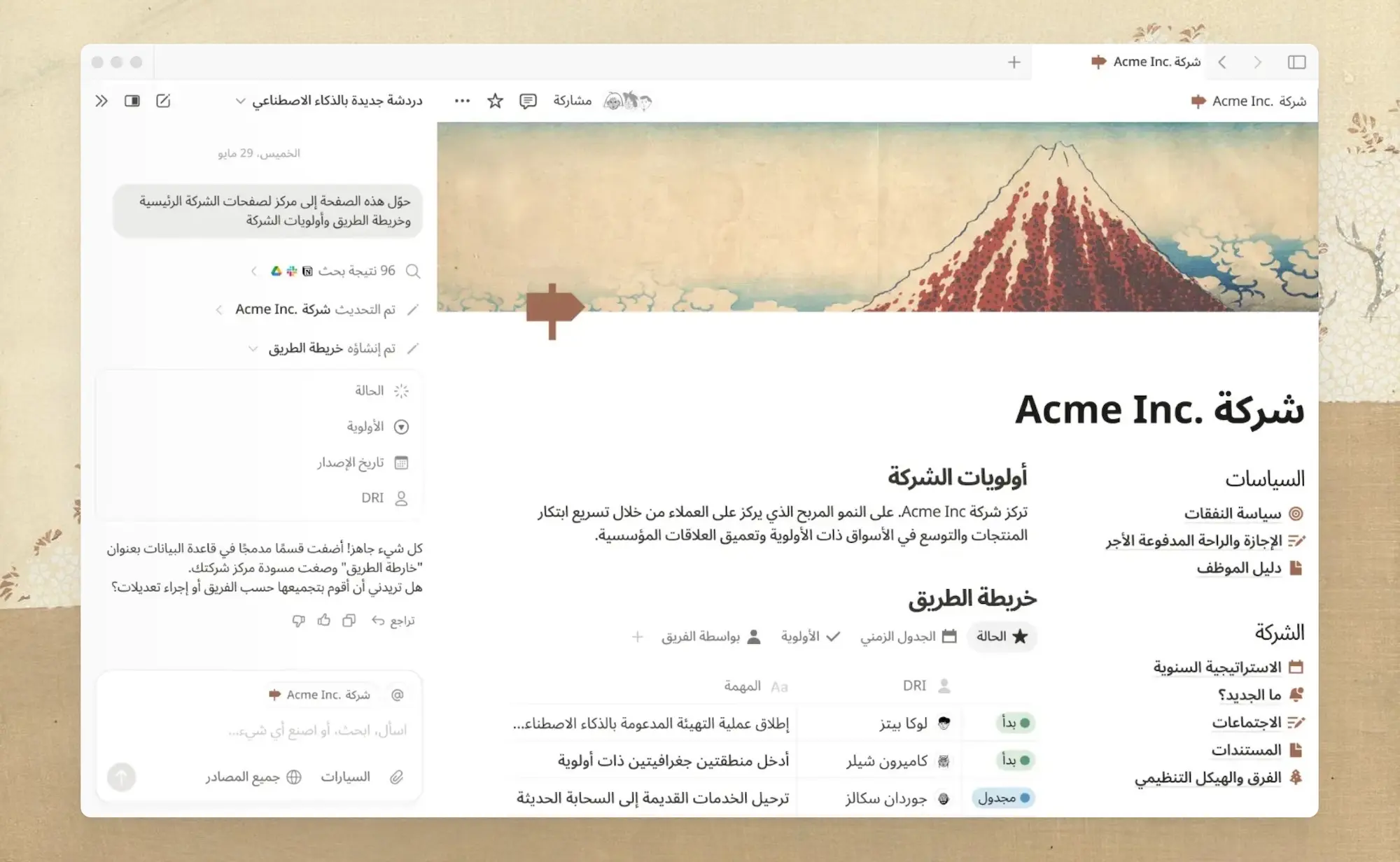Open the more options ellipsis menu
The image size is (1400, 862).
click(x=462, y=100)
